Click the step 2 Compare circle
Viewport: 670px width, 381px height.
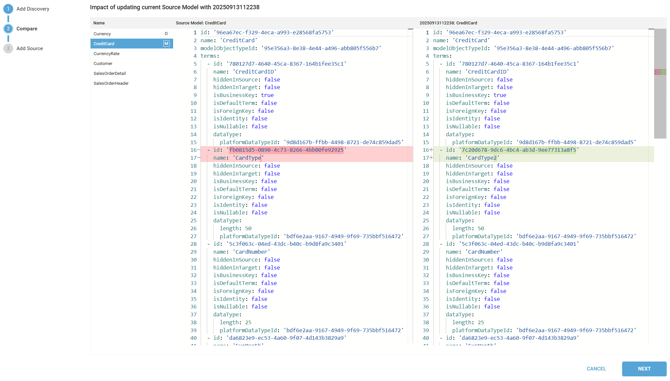click(8, 29)
